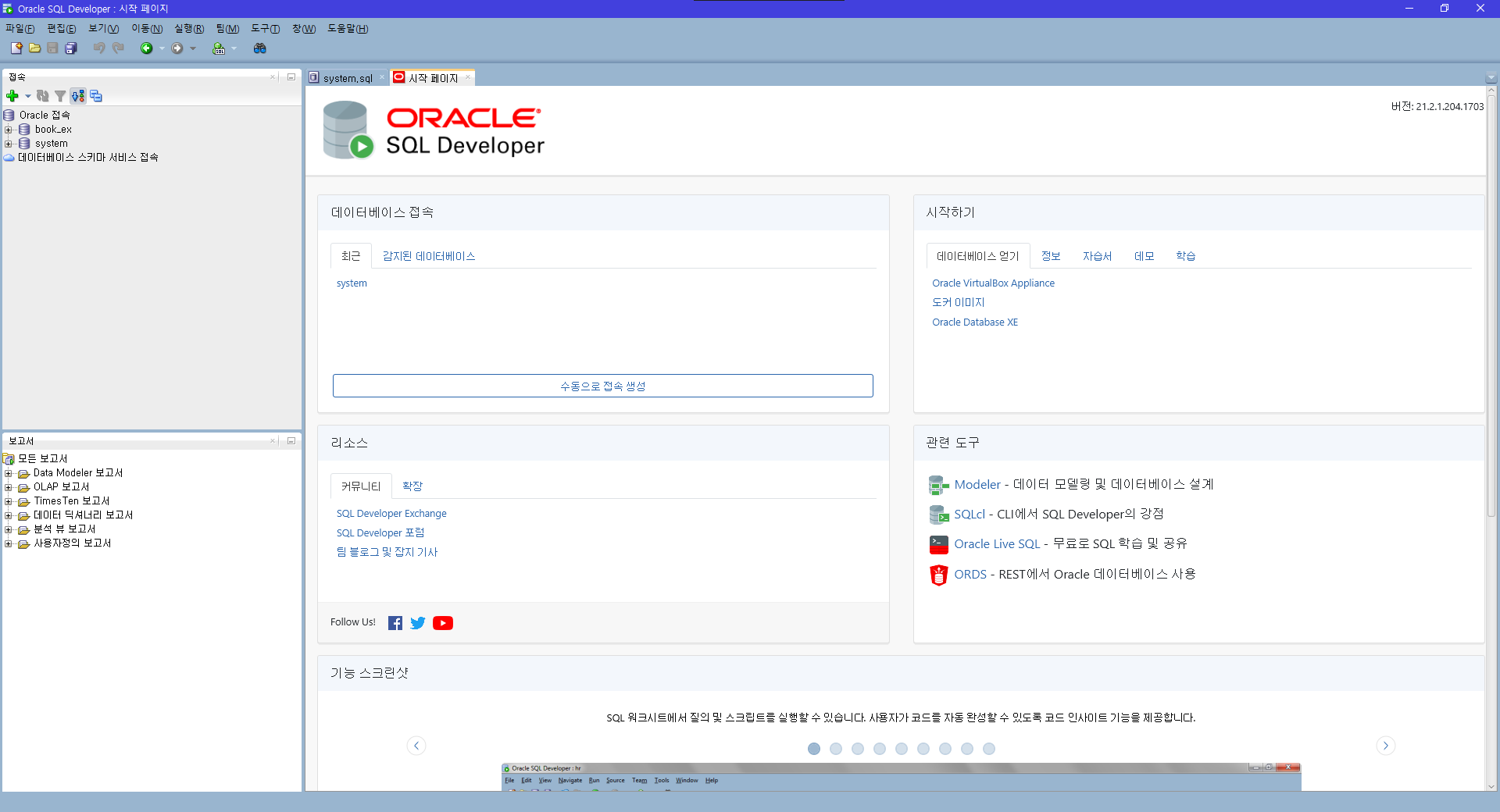1500x812 pixels.
Task: Expand the system connection node
Action: coord(9,144)
